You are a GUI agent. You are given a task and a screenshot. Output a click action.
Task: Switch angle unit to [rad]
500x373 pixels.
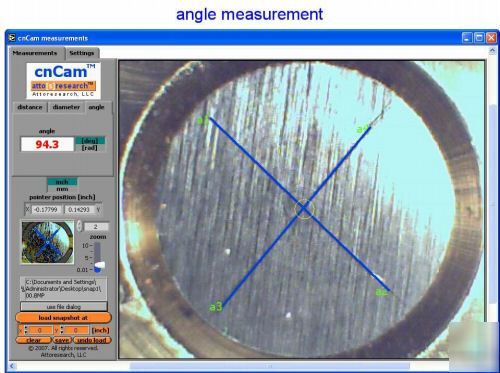click(x=90, y=148)
